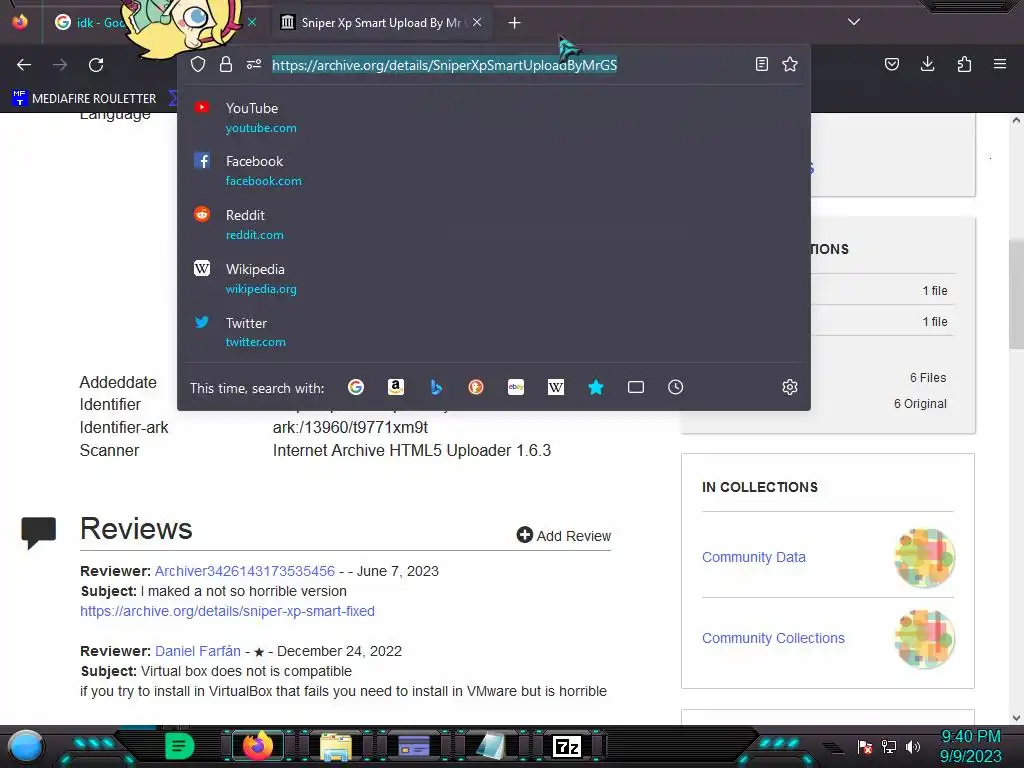Open reviewer Archiver3426143173535456 profile
The image size is (1024, 768).
[245, 571]
